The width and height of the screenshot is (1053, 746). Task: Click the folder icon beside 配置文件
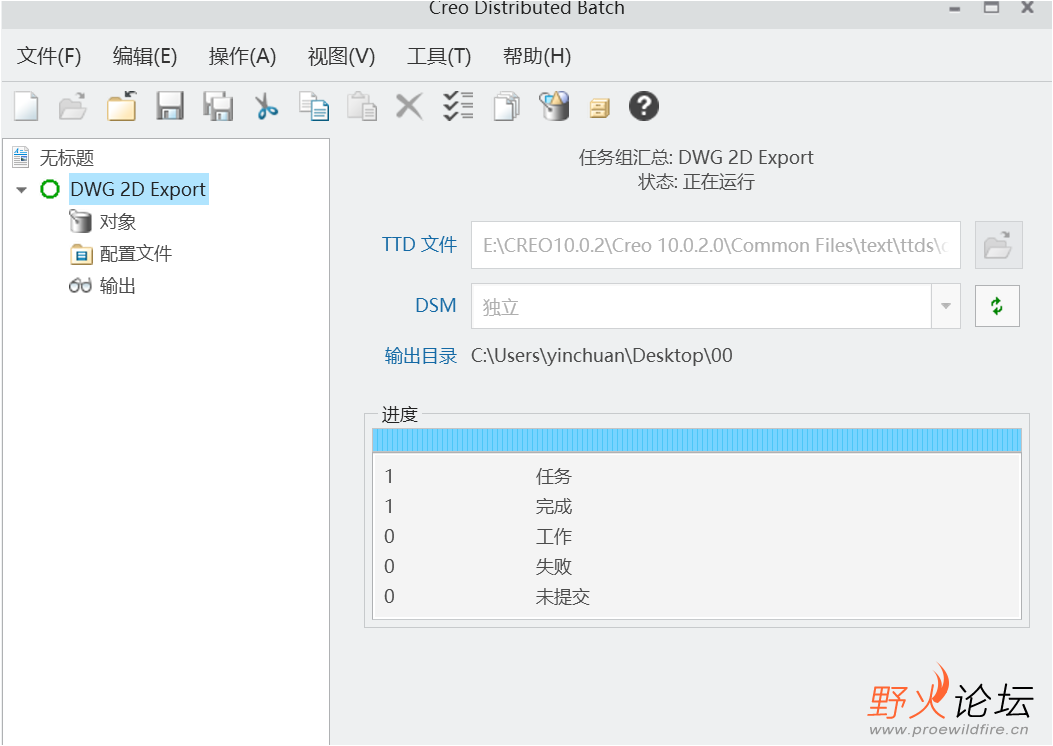click(x=81, y=254)
